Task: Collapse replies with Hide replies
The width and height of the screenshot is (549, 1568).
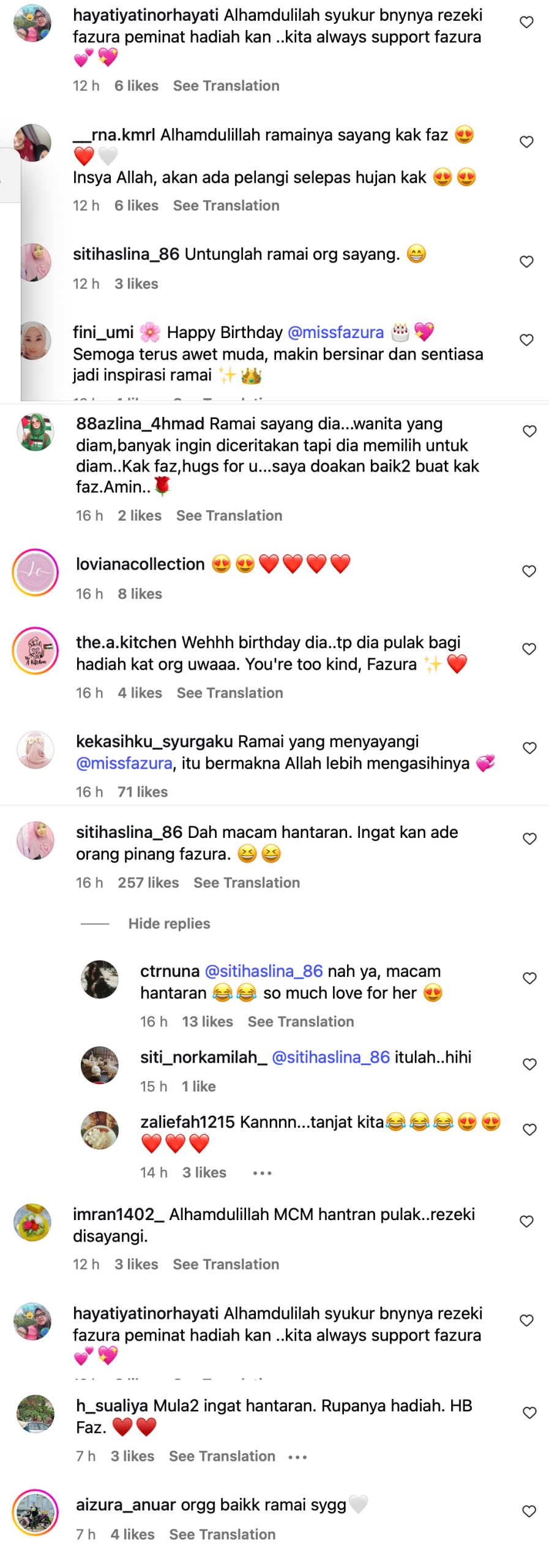Action: [x=169, y=924]
